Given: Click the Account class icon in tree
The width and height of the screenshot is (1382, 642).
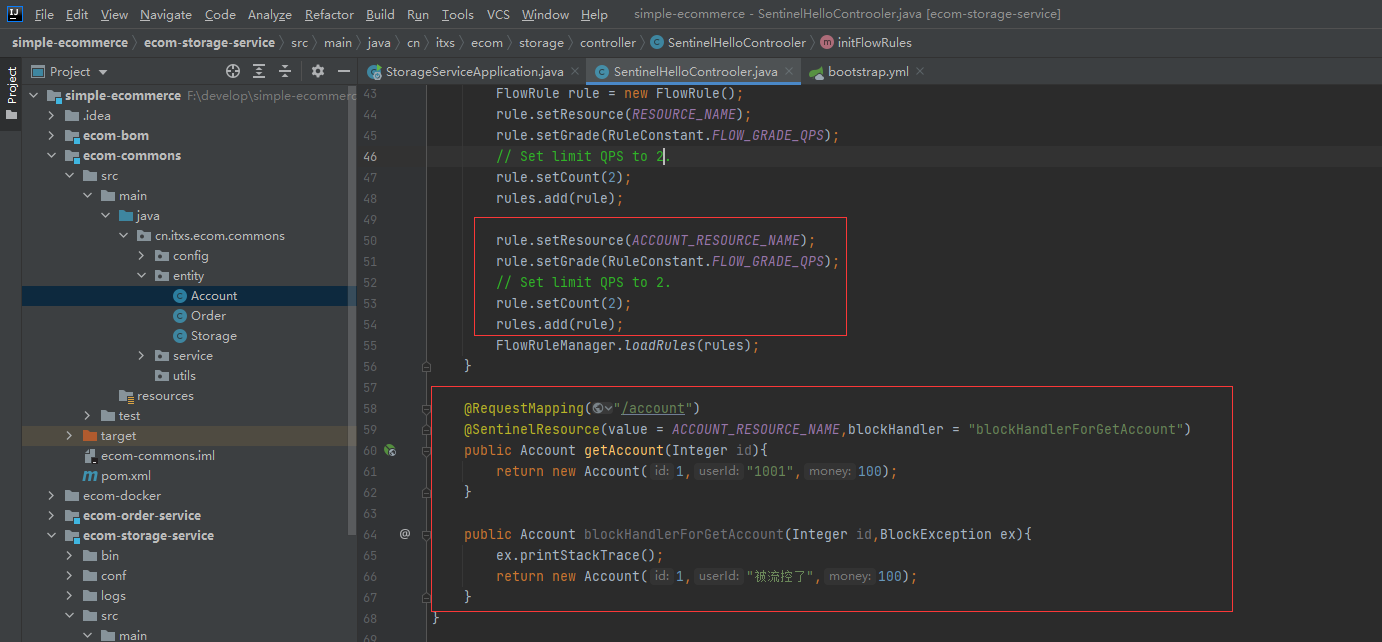Looking at the screenshot, I should pyautogui.click(x=180, y=296).
